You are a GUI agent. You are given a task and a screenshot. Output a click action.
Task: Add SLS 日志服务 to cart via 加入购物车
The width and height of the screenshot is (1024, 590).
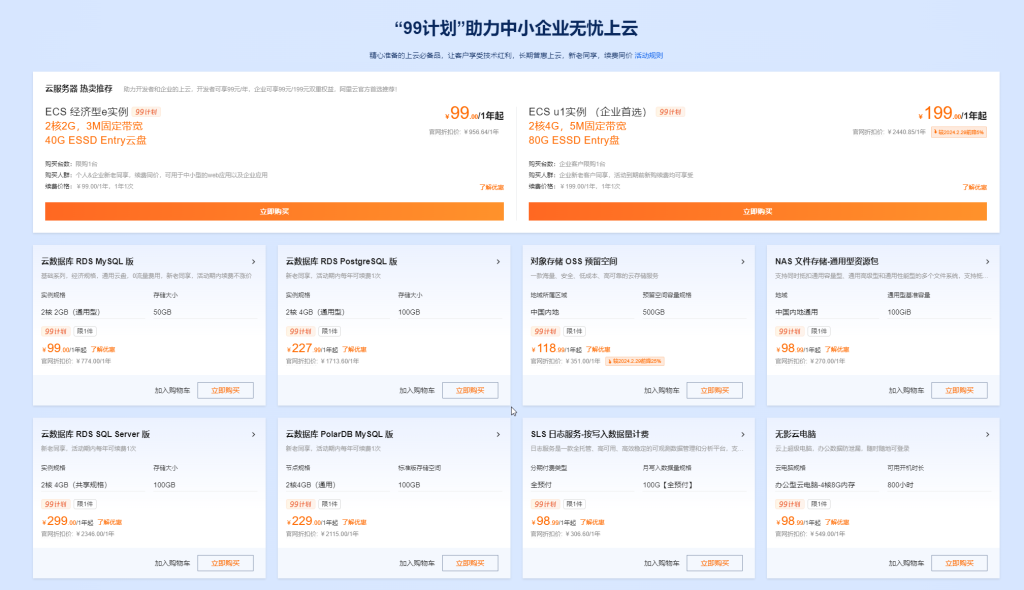(662, 563)
